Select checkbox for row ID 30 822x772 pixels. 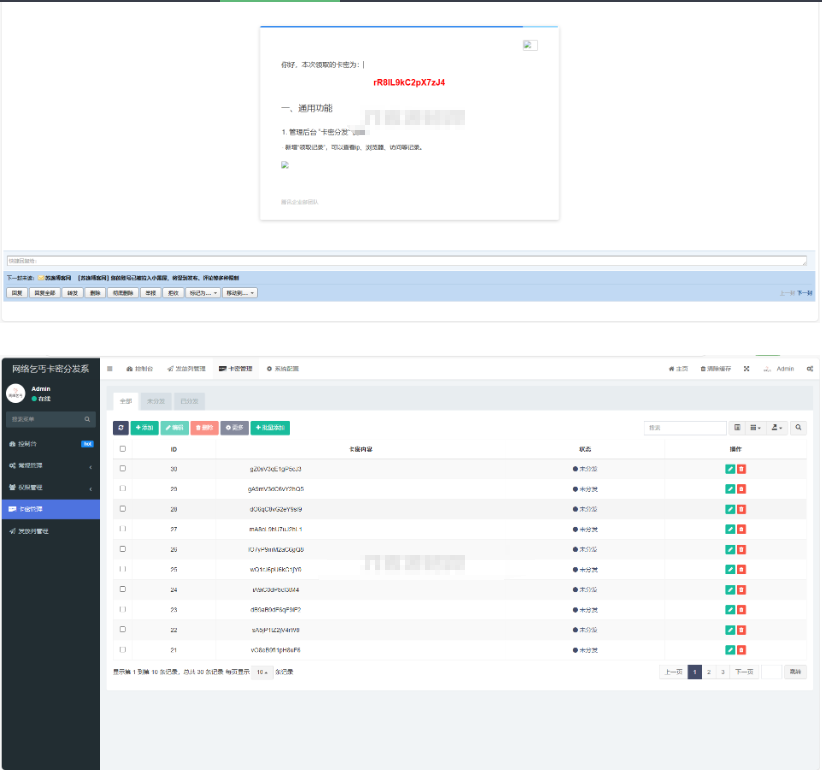(123, 469)
